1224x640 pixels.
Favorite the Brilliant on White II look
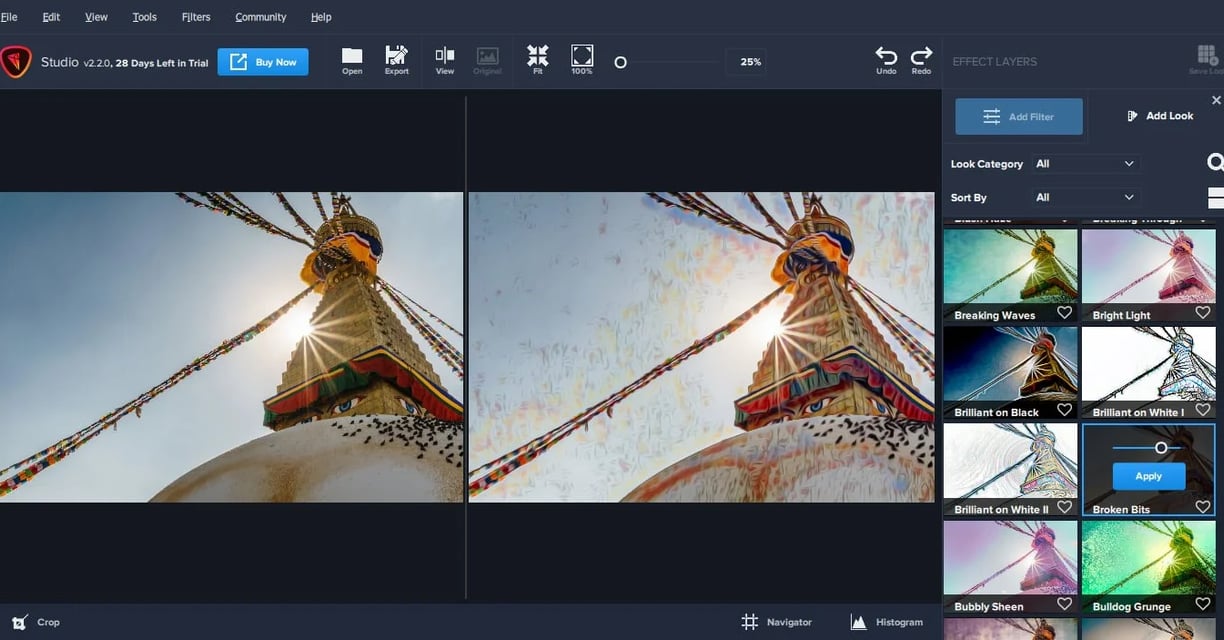tap(1064, 507)
